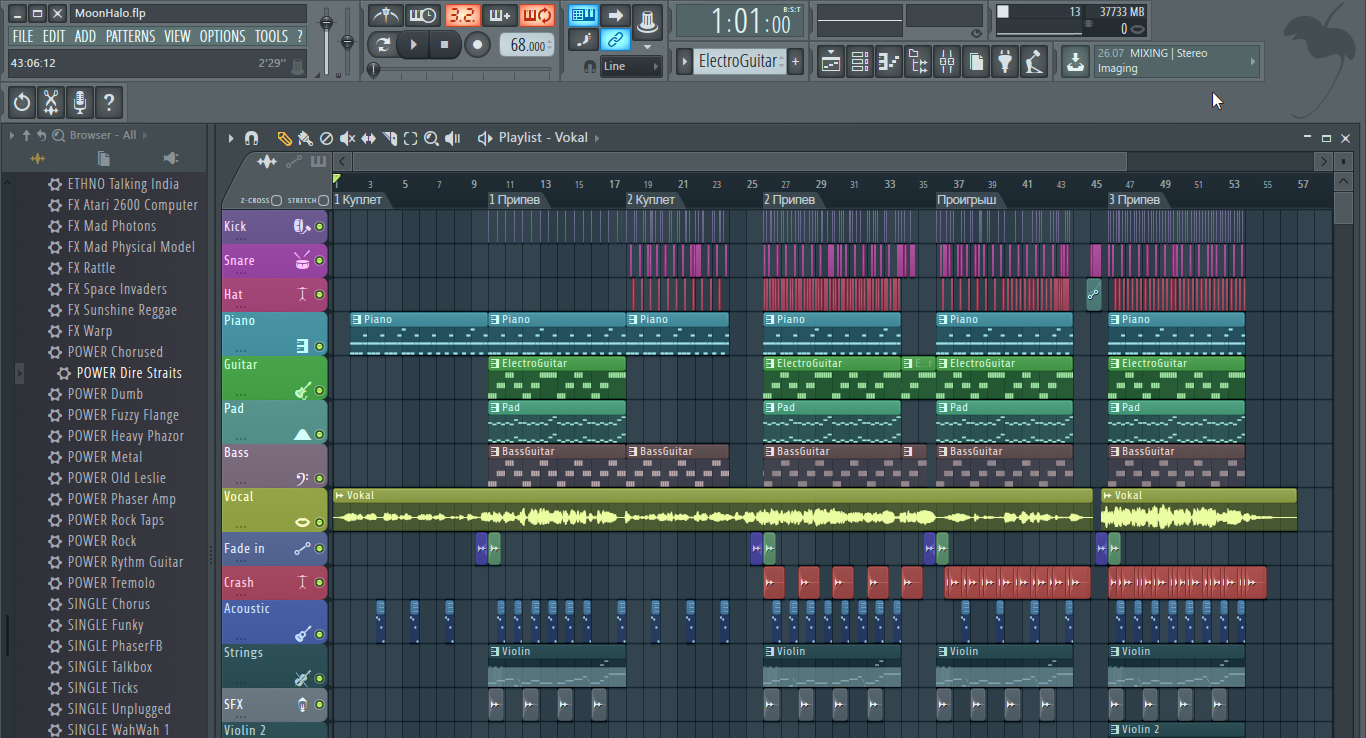1366x738 pixels.
Task: Enable the STRETCH checkbox
Action: (x=323, y=200)
